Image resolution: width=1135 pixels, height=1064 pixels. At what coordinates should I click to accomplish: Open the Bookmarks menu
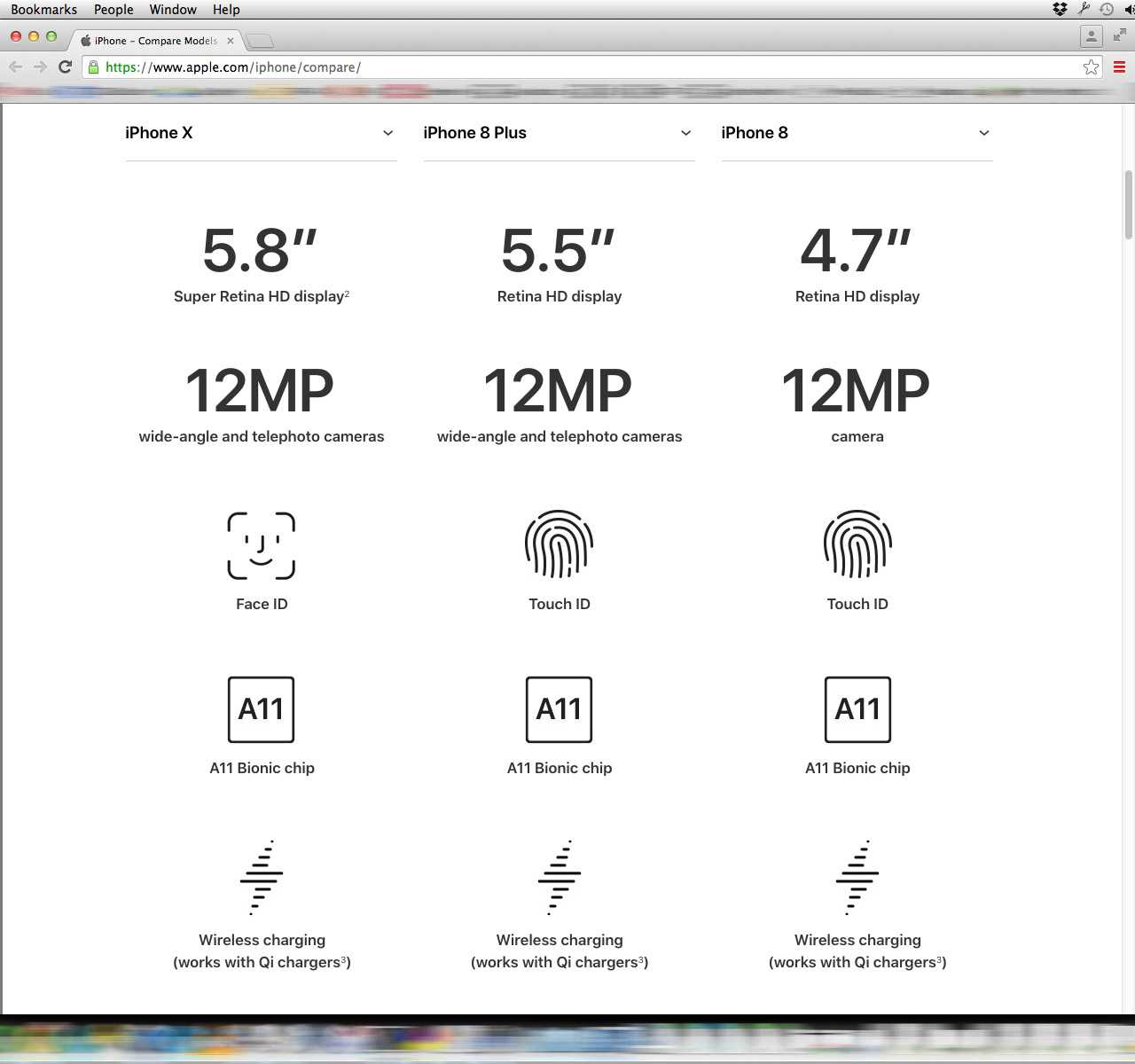[43, 10]
